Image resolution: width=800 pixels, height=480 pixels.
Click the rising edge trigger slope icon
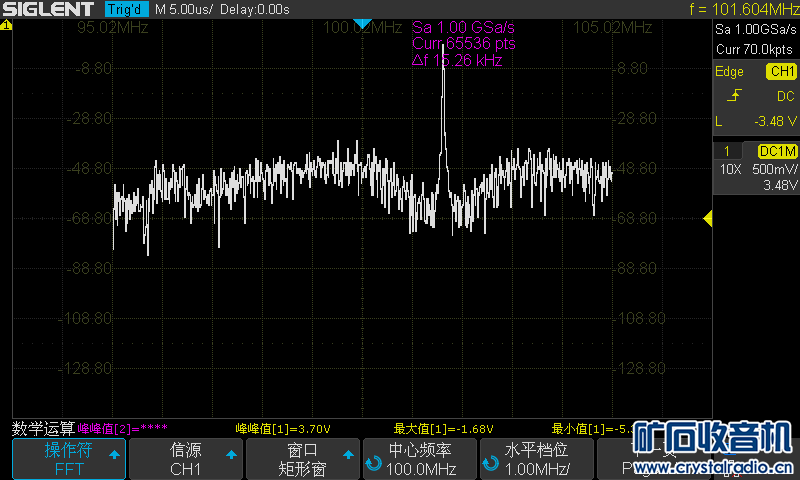735,96
